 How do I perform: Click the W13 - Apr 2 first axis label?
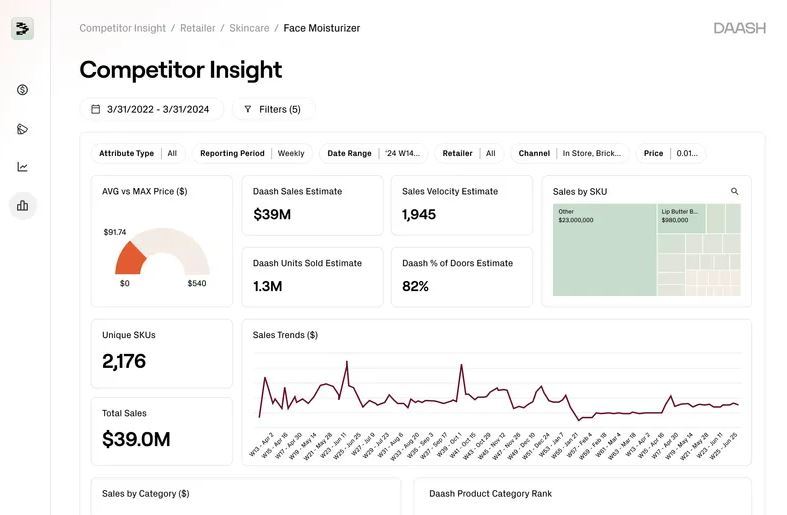point(262,444)
